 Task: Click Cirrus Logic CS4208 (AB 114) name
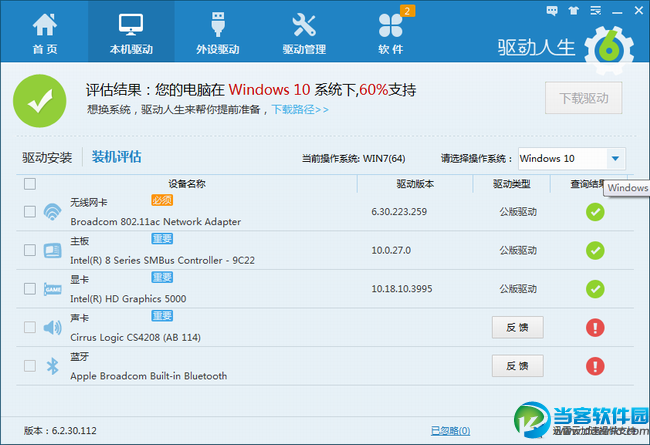[x=136, y=338]
